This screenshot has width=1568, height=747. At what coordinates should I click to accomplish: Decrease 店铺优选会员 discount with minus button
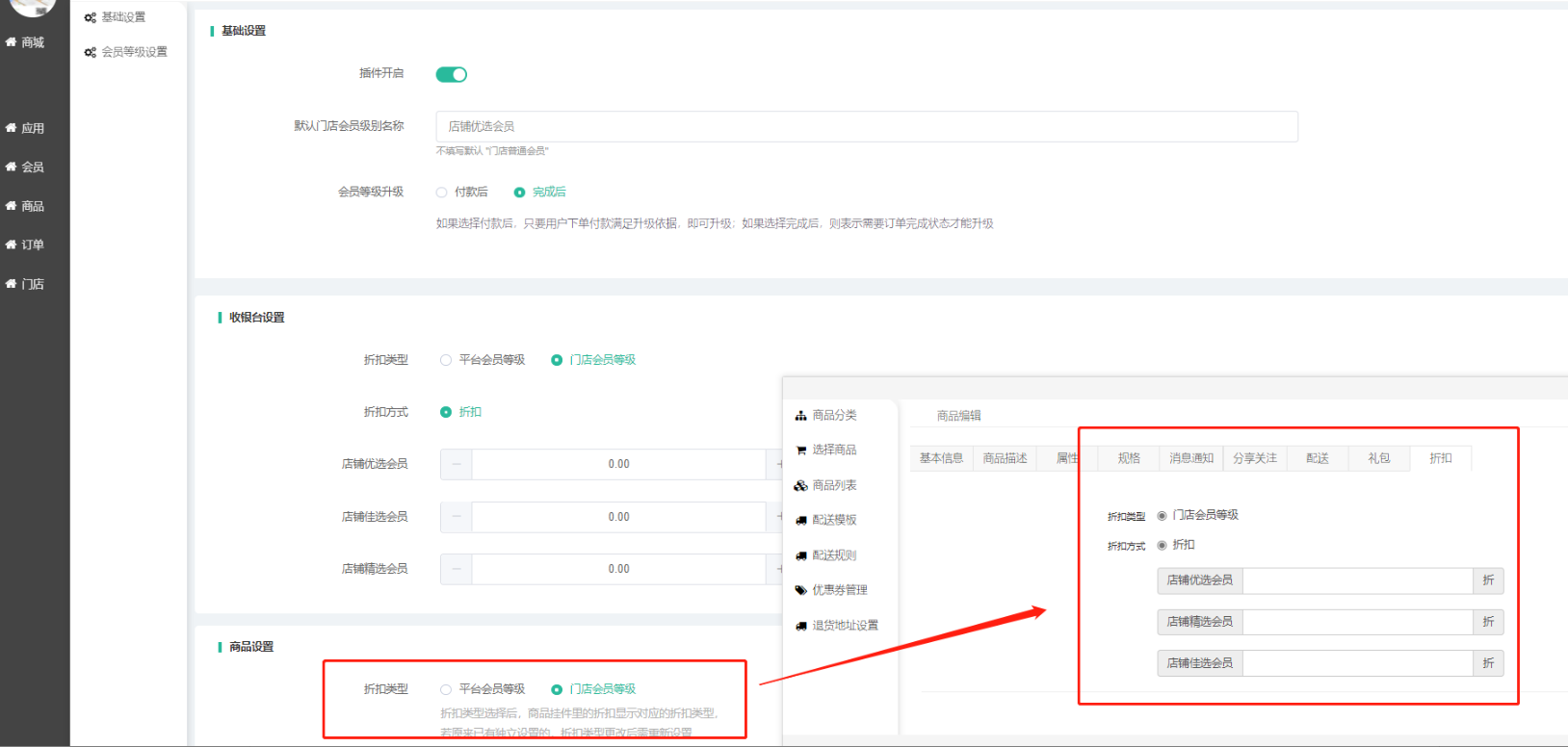457,464
